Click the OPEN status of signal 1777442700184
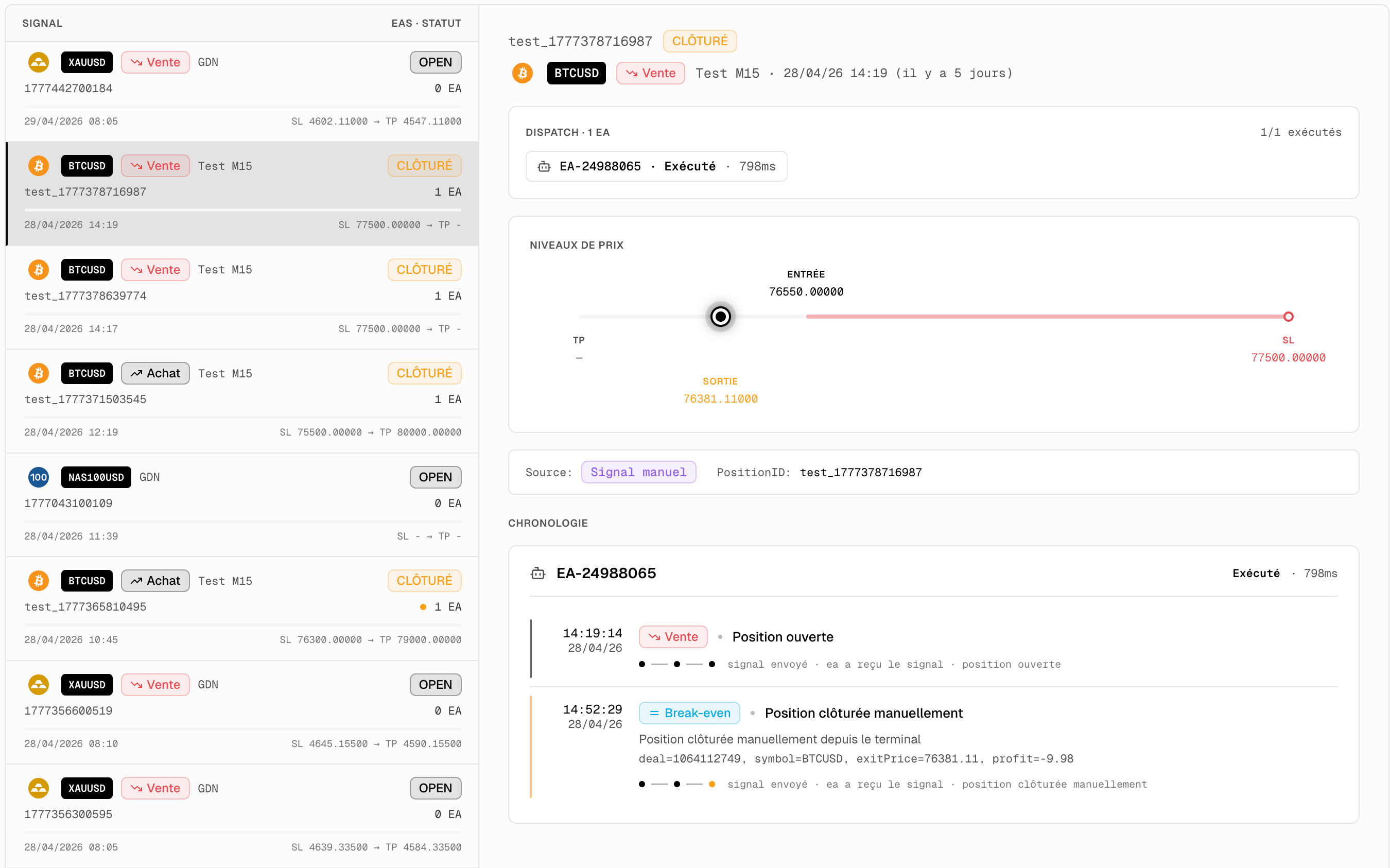The height and width of the screenshot is (868, 1390). [436, 62]
